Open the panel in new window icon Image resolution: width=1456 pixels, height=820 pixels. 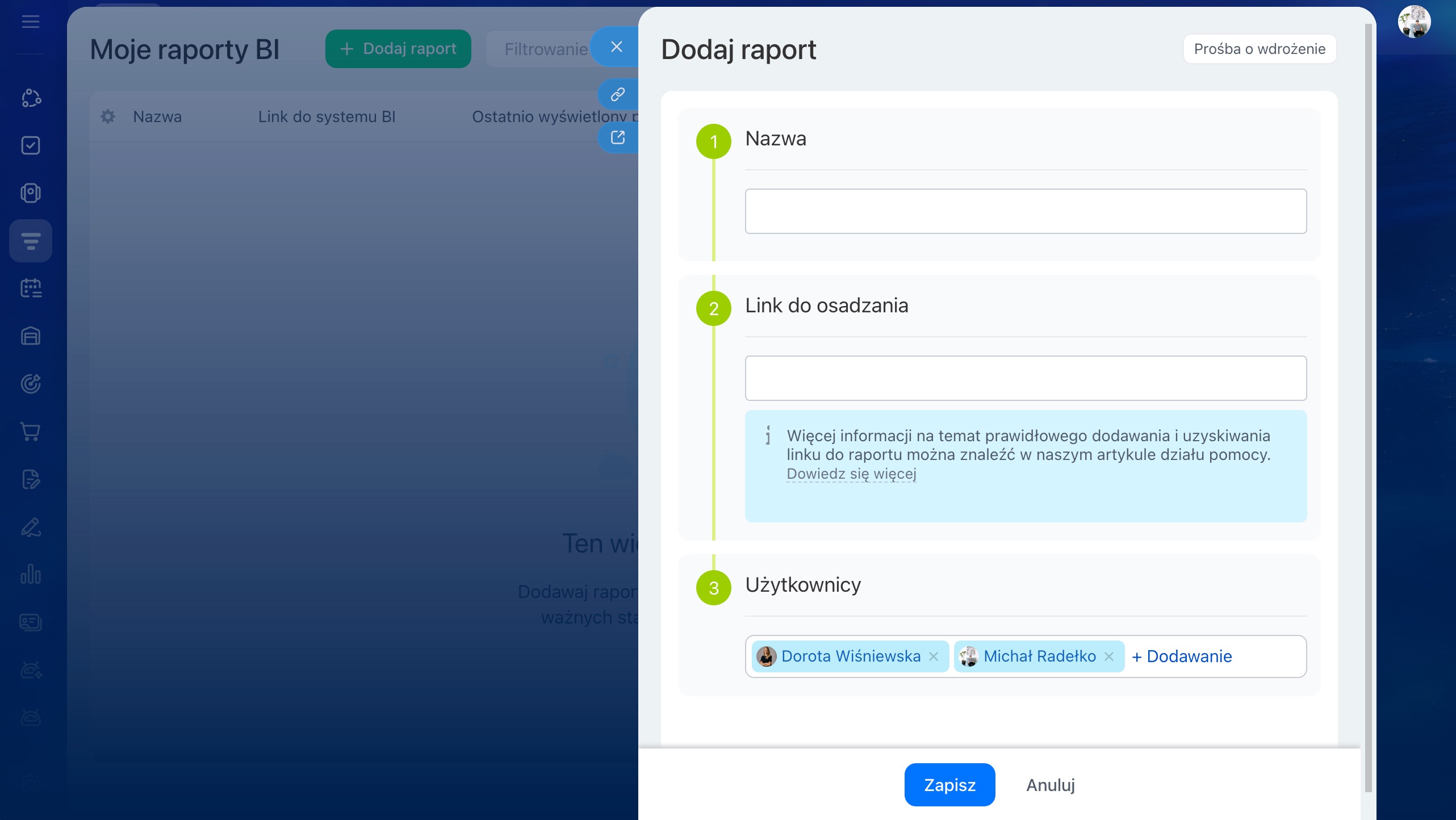pyautogui.click(x=618, y=137)
